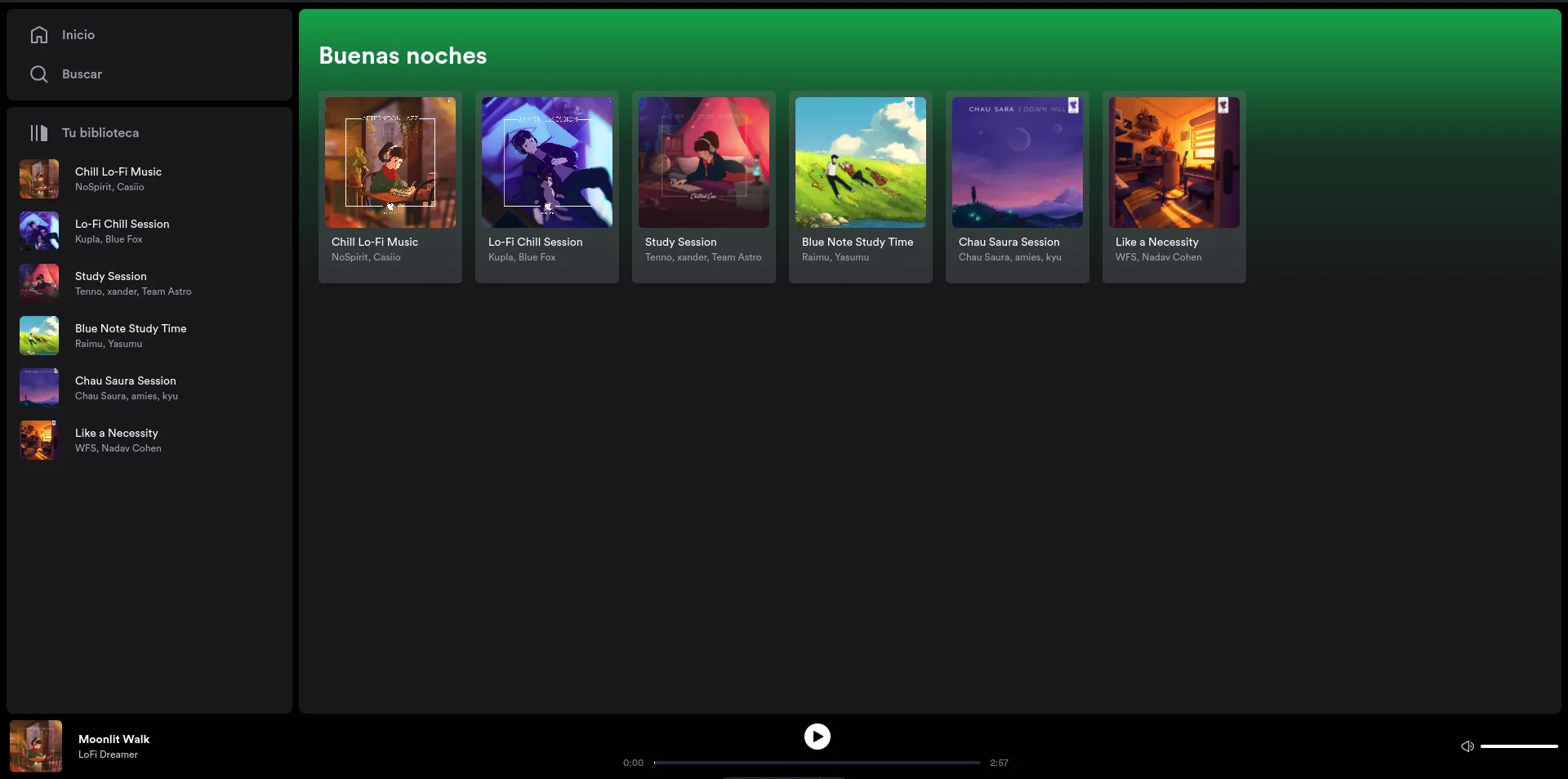Open search with the Buscar magnifier icon
Viewport: 1568px width, 779px height.
tap(38, 73)
